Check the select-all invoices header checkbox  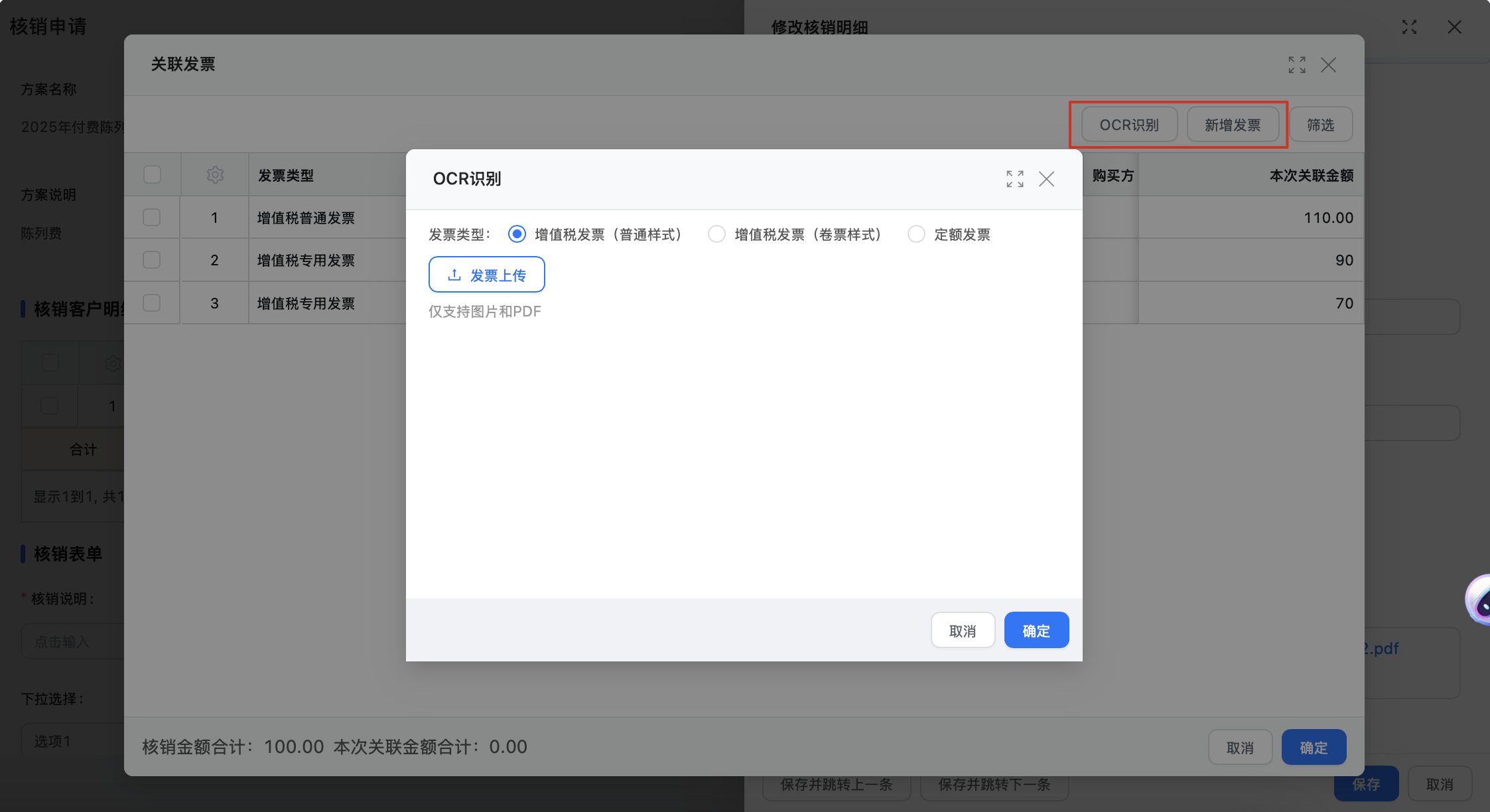coord(152,174)
